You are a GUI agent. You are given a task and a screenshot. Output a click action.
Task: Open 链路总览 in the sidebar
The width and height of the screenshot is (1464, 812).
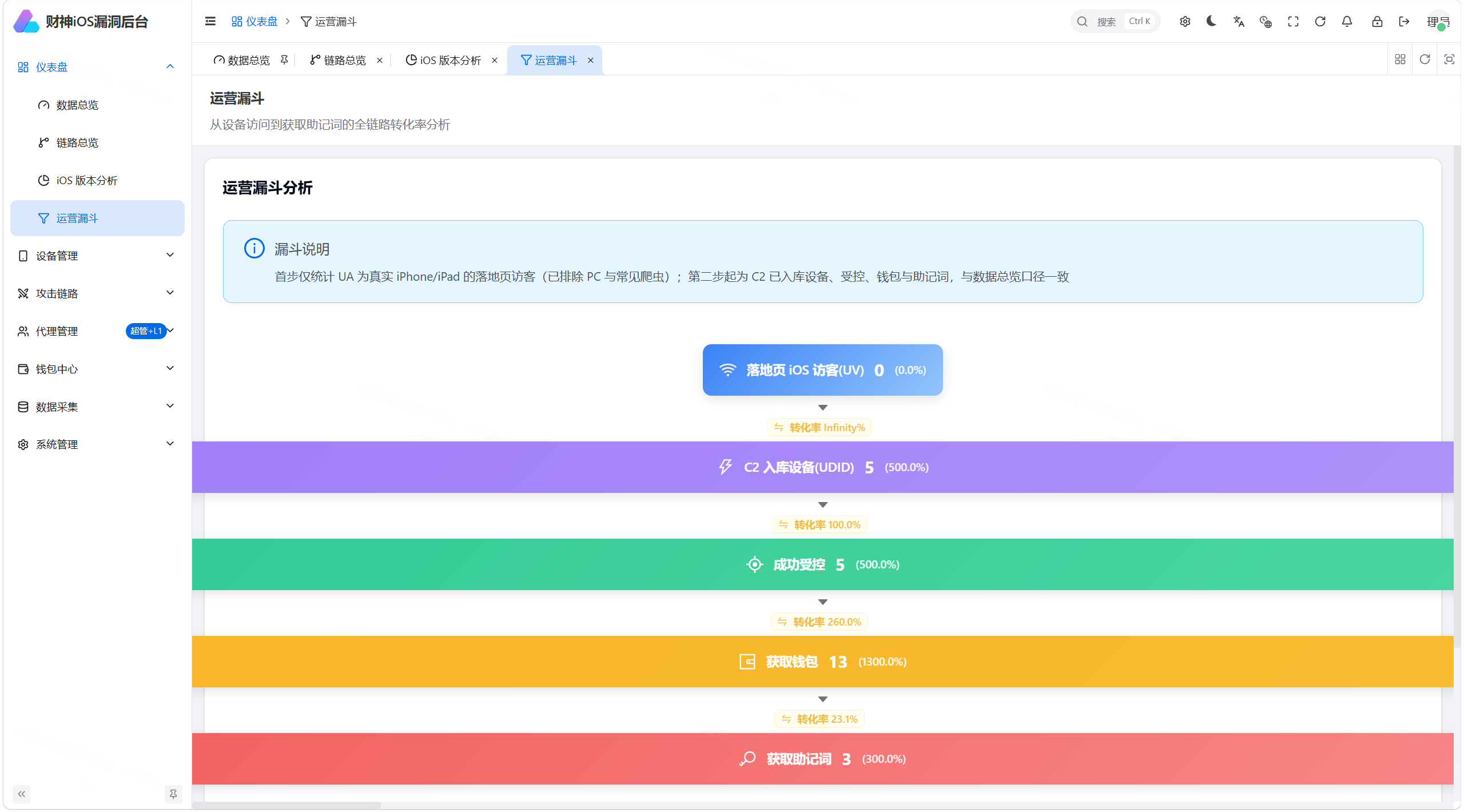pyautogui.click(x=97, y=142)
